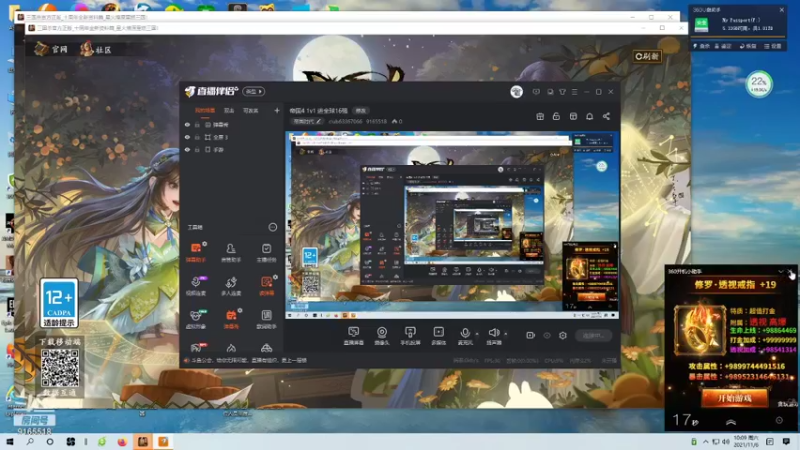Open 官网 link in the game window
The width and height of the screenshot is (800, 450).
tap(51, 49)
